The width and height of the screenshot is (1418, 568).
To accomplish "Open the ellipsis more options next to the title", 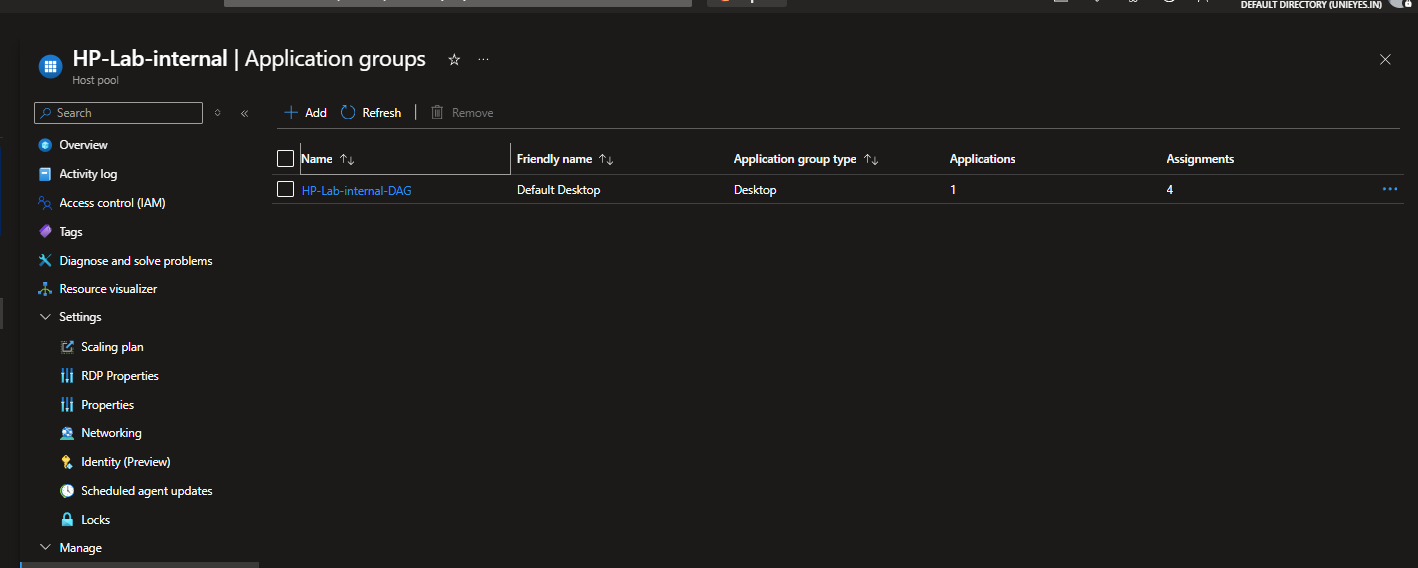I will 483,60.
